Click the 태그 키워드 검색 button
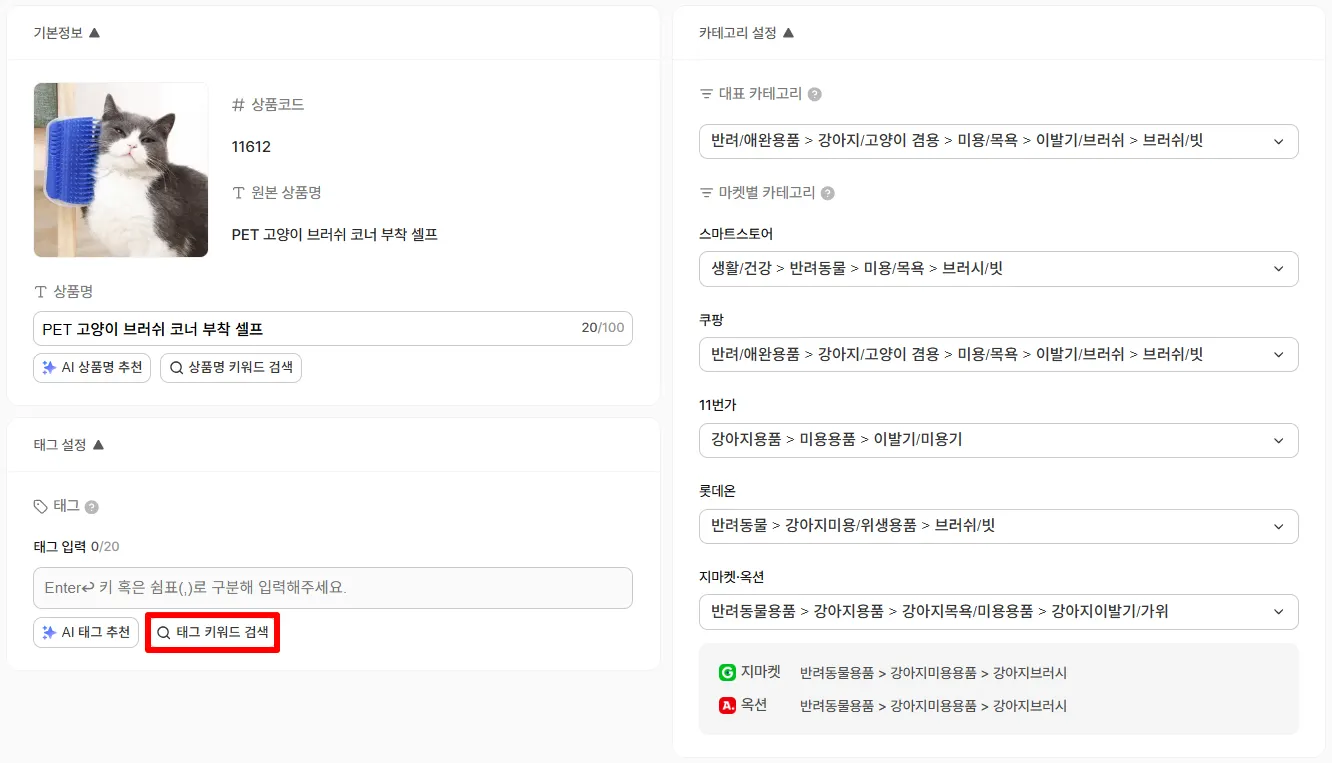Screen dimensions: 1332x763 (212, 633)
